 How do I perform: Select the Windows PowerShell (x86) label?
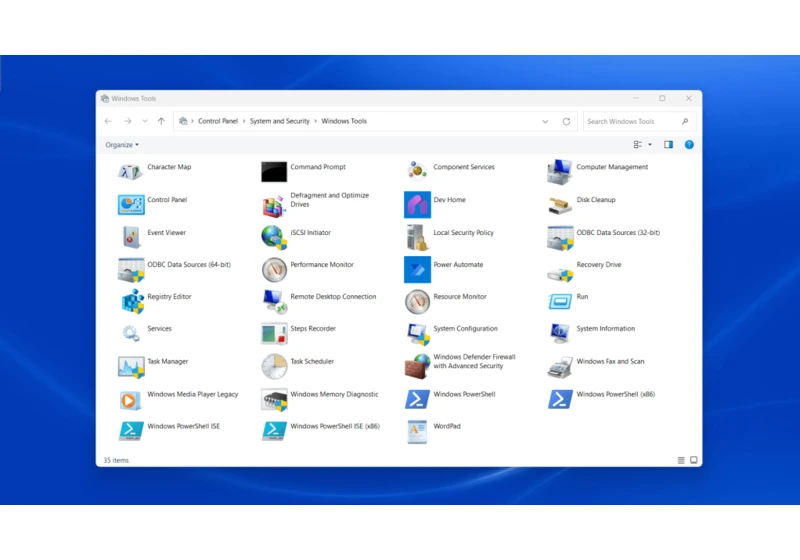[616, 394]
